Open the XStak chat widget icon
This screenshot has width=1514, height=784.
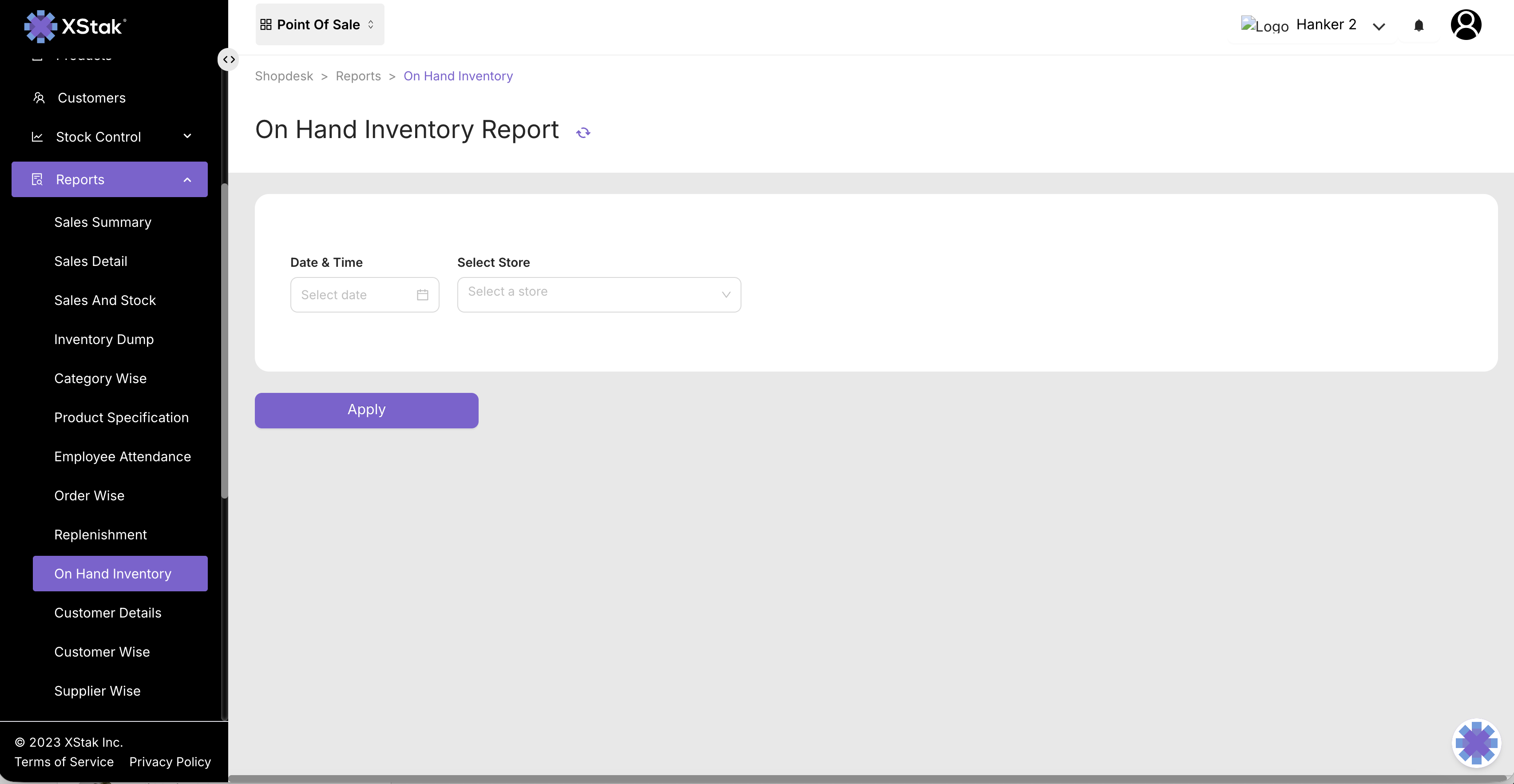coord(1476,743)
